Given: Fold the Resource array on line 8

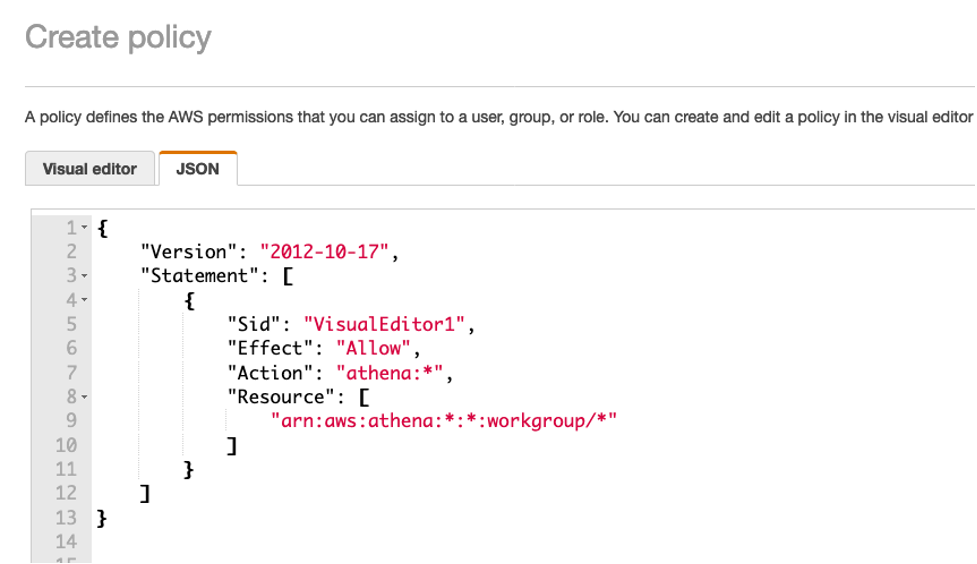Looking at the screenshot, I should (x=85, y=397).
